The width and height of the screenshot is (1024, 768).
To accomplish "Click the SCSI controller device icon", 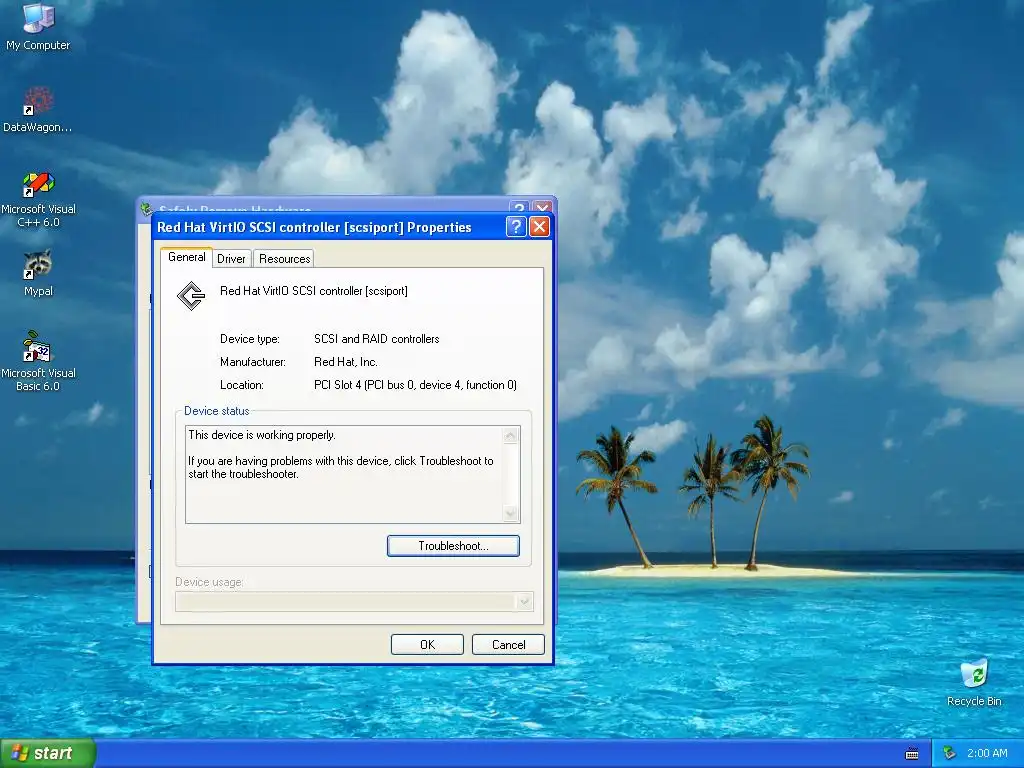I will (191, 296).
